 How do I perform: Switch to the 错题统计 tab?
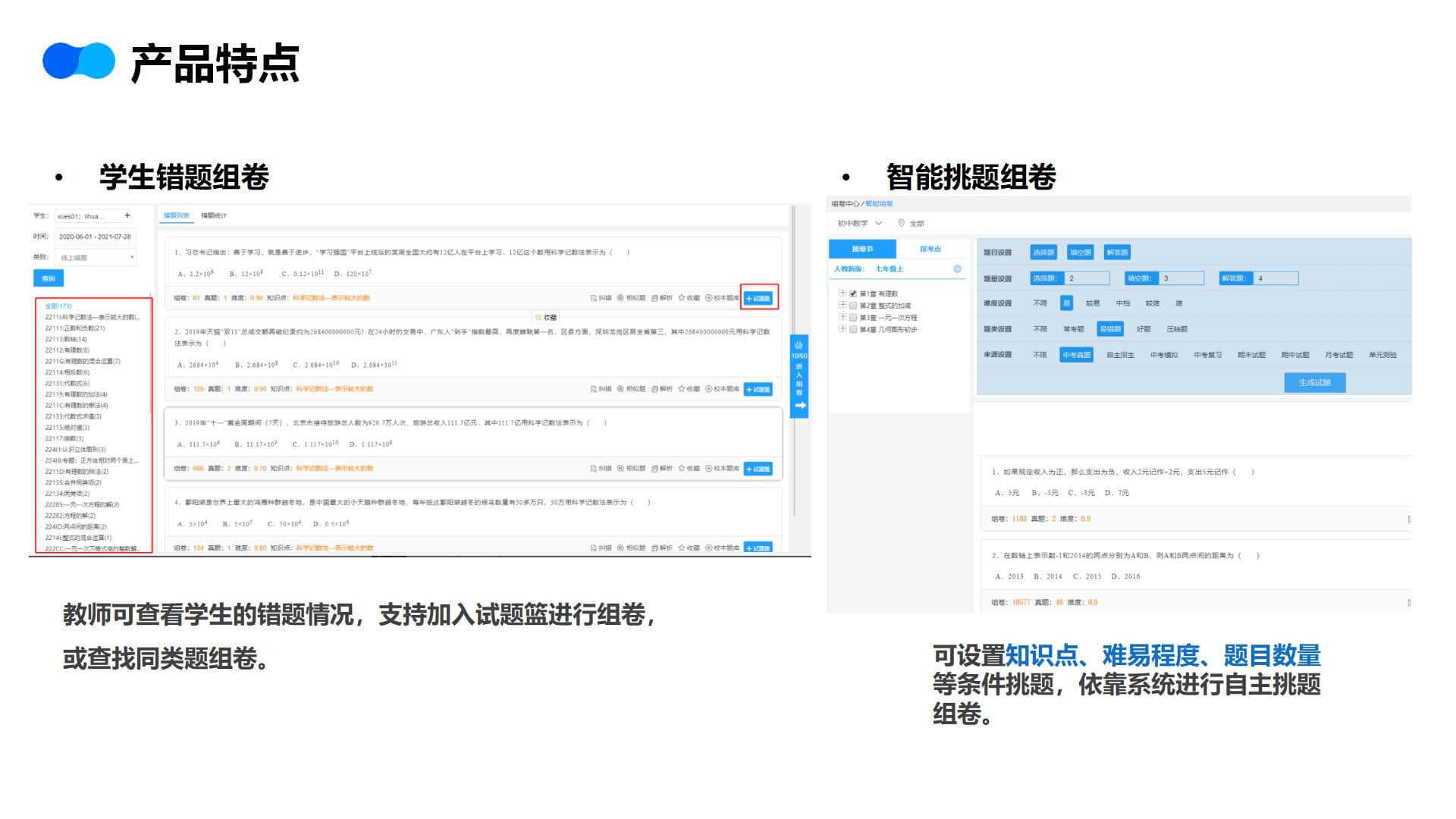click(214, 216)
